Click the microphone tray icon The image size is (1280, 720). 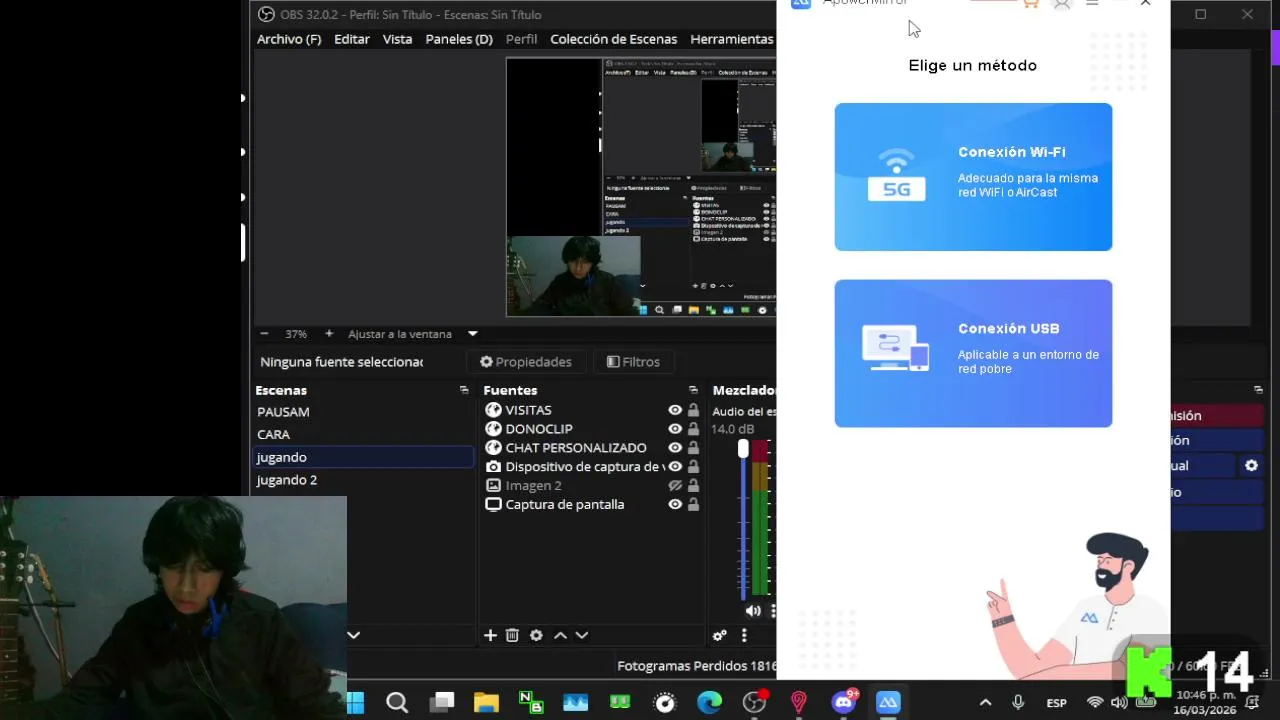tap(1018, 703)
